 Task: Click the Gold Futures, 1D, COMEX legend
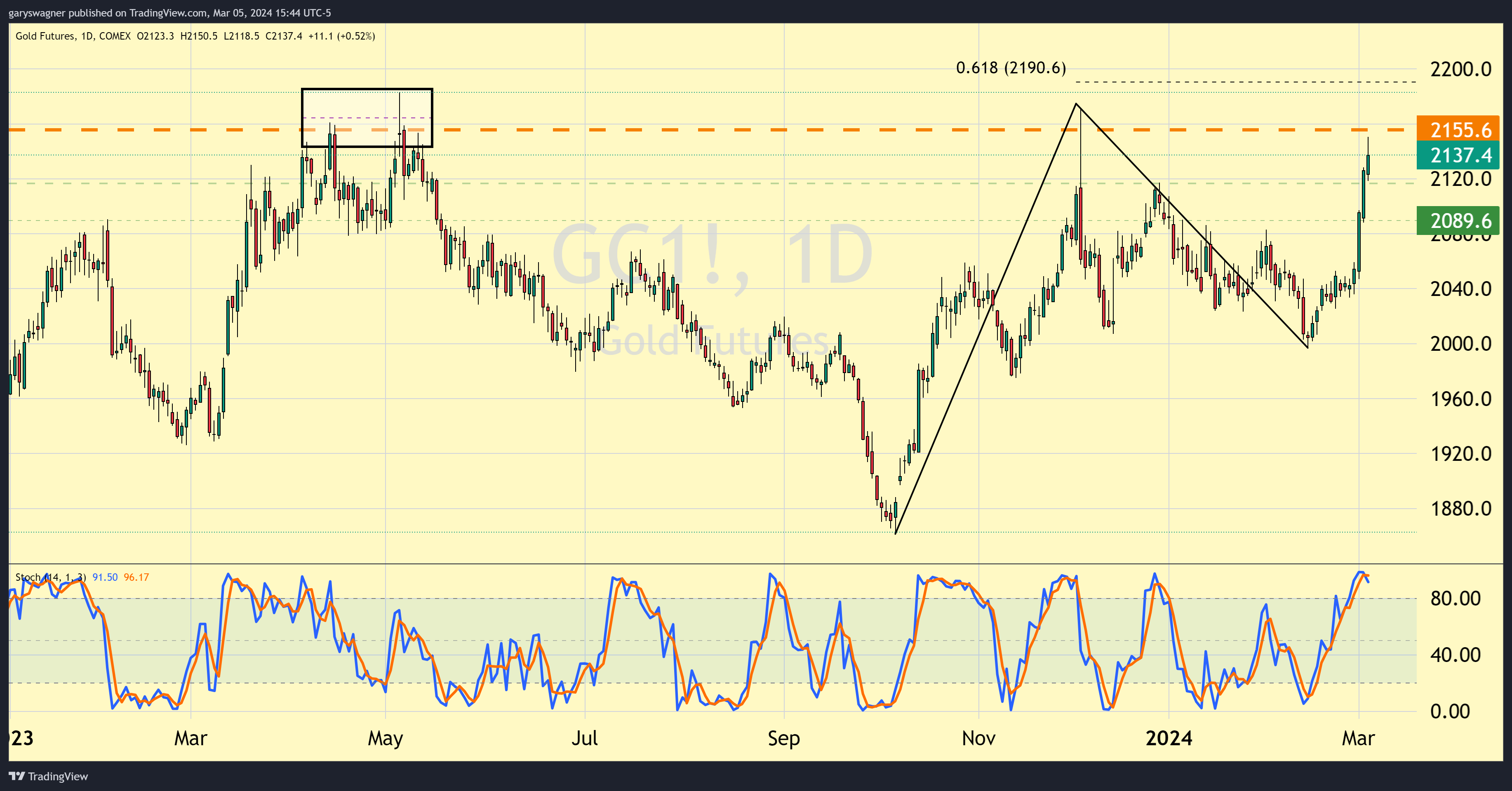(x=73, y=36)
